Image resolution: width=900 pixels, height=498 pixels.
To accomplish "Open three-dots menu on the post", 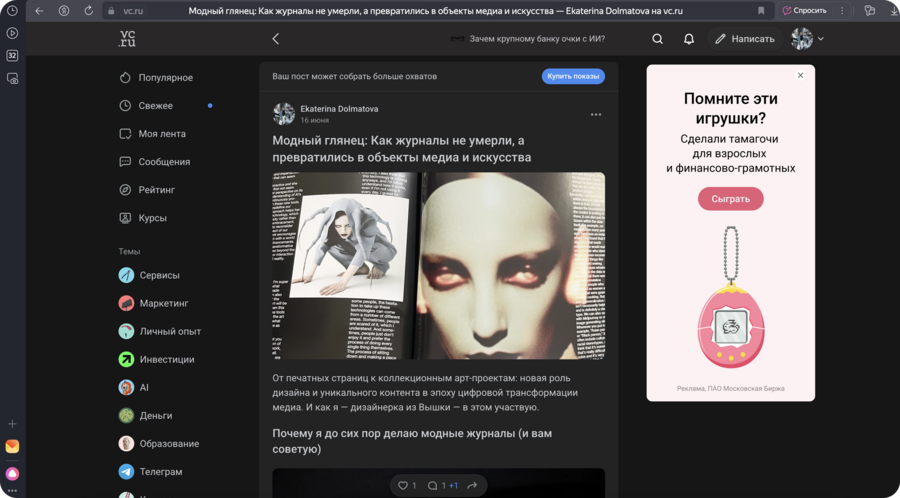I will coord(596,115).
